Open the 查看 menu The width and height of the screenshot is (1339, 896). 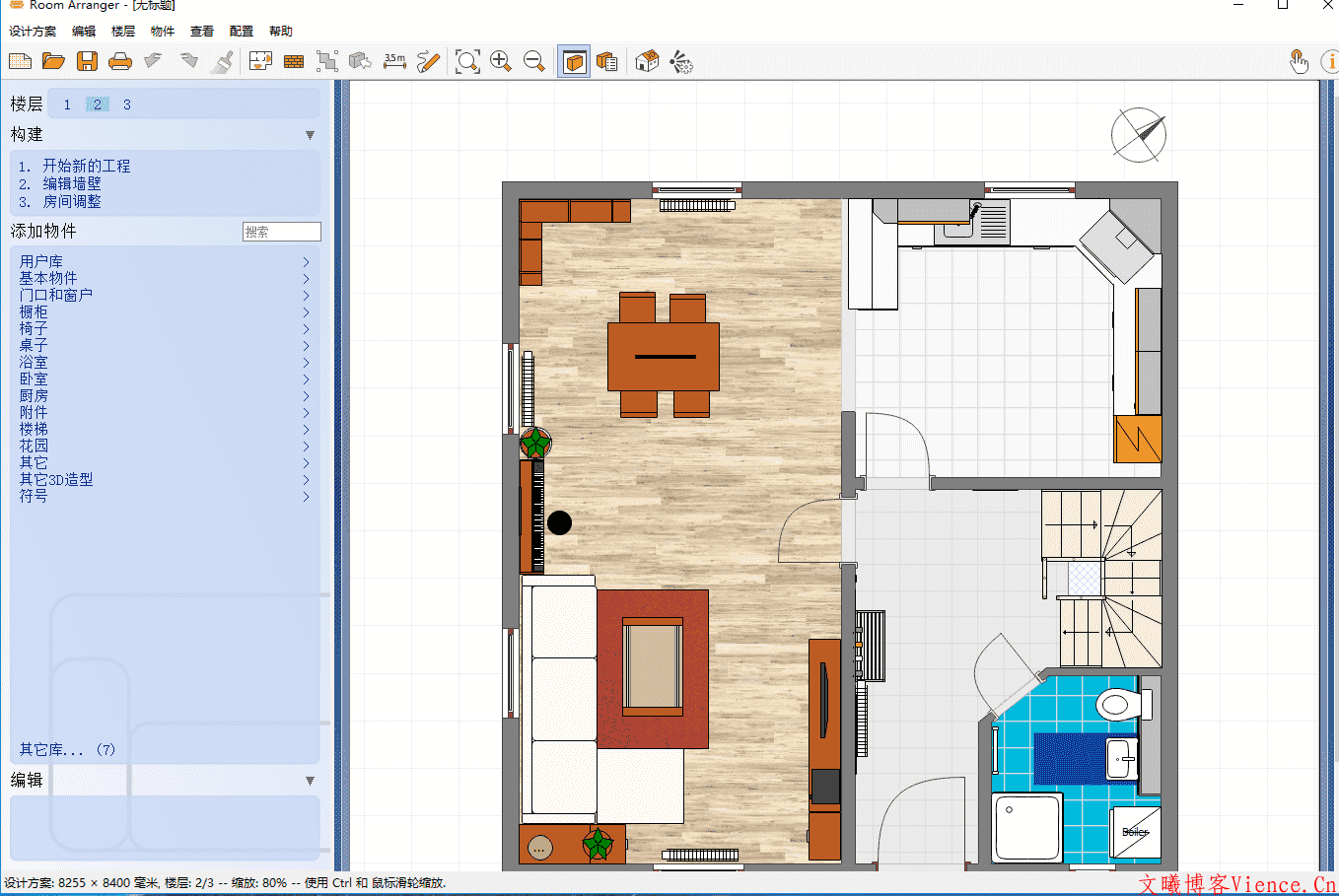201,32
